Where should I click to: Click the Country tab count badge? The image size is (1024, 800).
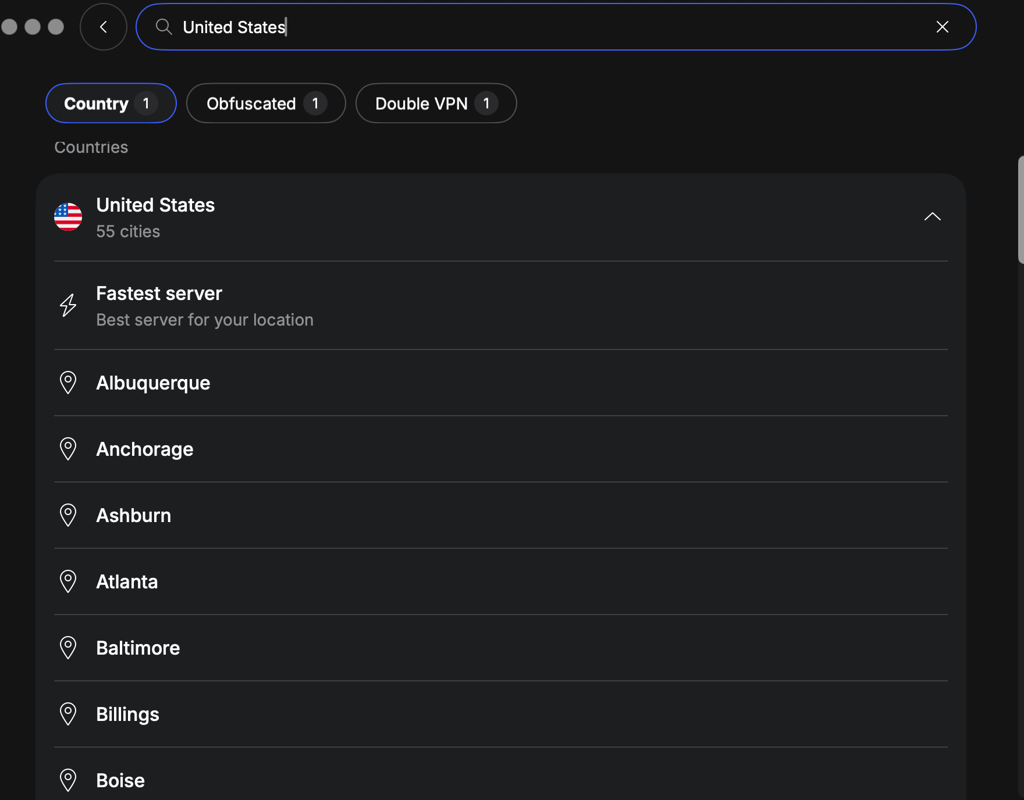pyautogui.click(x=146, y=103)
